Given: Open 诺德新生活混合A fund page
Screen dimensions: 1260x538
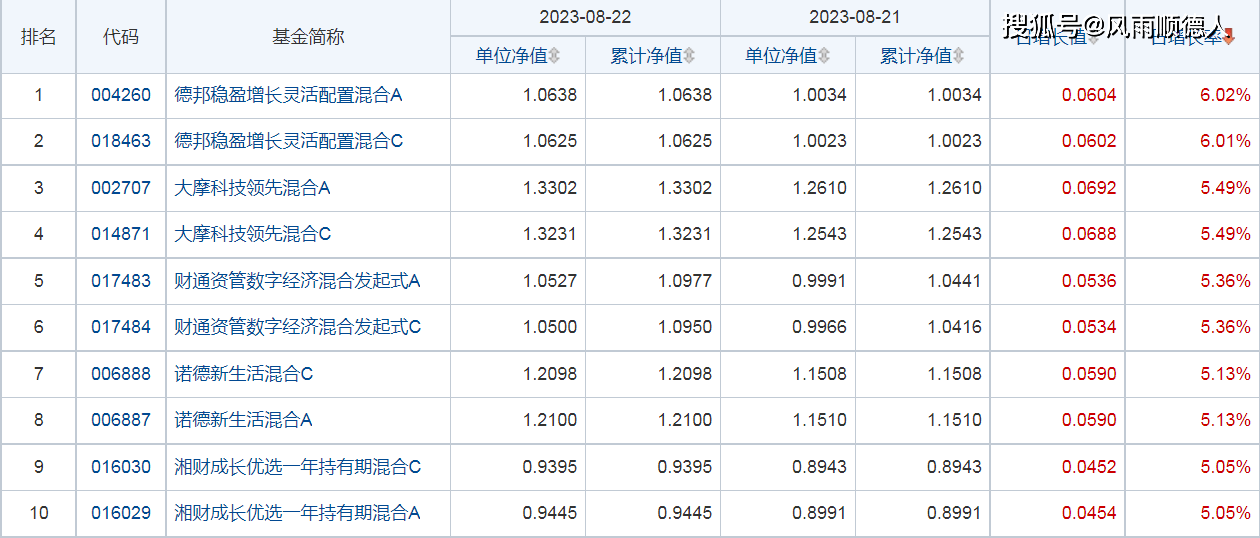Looking at the screenshot, I should click(x=243, y=420).
